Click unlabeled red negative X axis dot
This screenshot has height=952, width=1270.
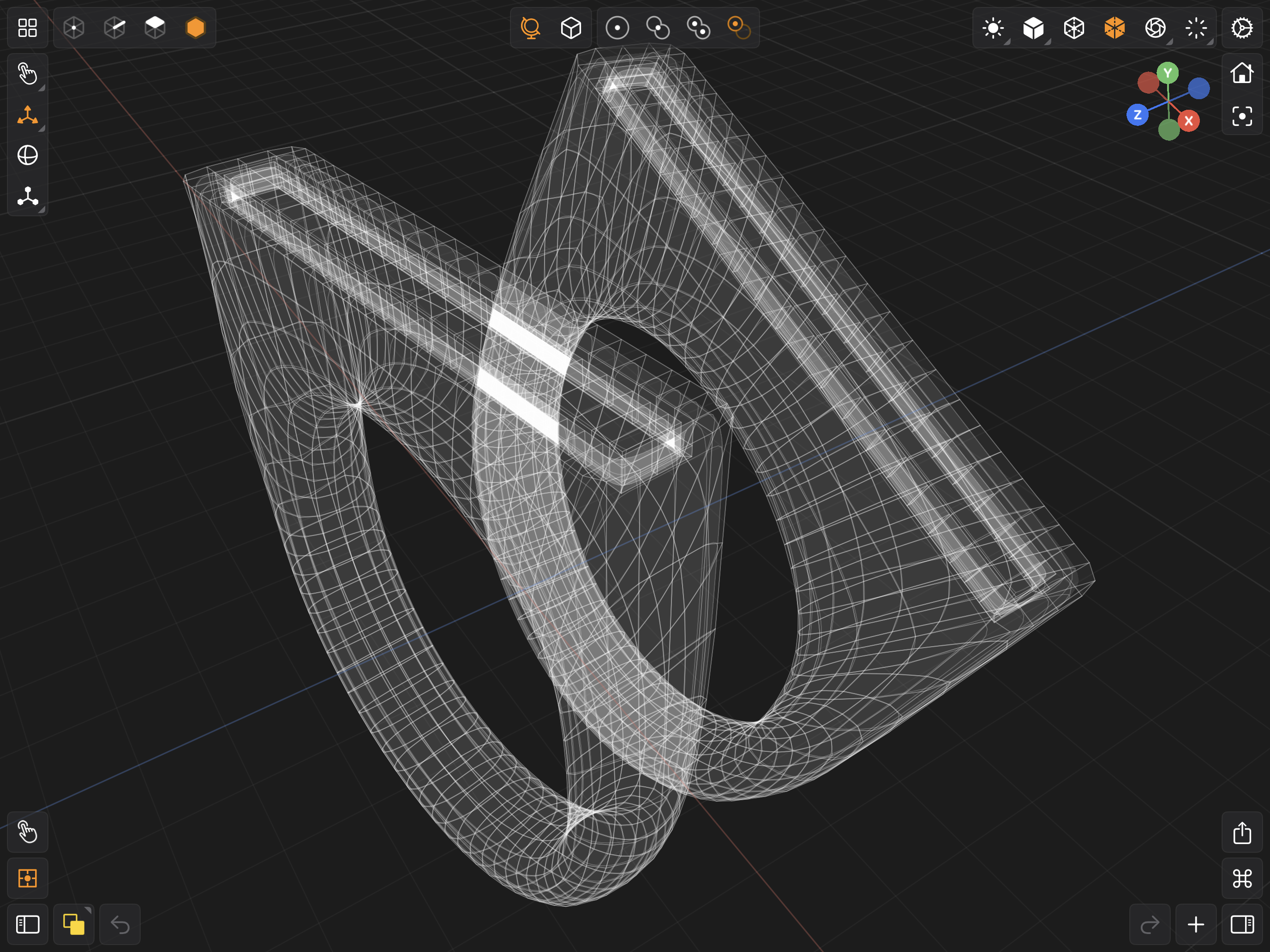pyautogui.click(x=1148, y=83)
